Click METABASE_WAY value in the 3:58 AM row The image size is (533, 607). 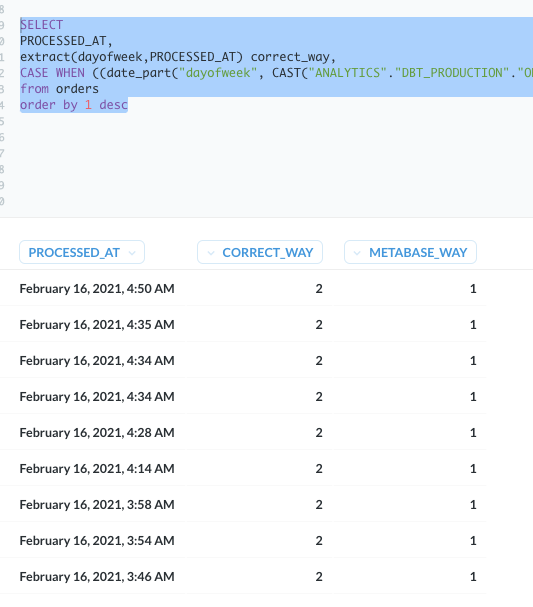[x=473, y=504]
